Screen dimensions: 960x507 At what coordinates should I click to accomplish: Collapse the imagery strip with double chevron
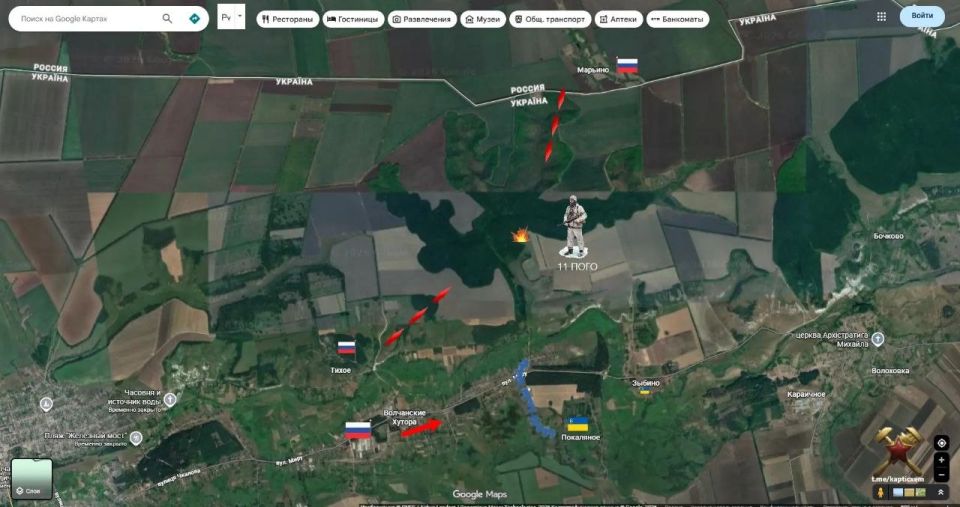click(x=940, y=492)
